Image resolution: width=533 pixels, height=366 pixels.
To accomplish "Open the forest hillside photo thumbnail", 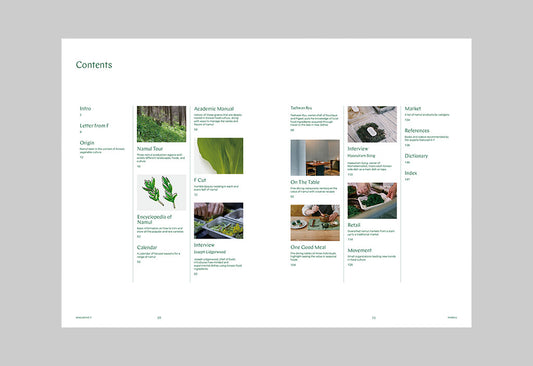I will [x=161, y=124].
